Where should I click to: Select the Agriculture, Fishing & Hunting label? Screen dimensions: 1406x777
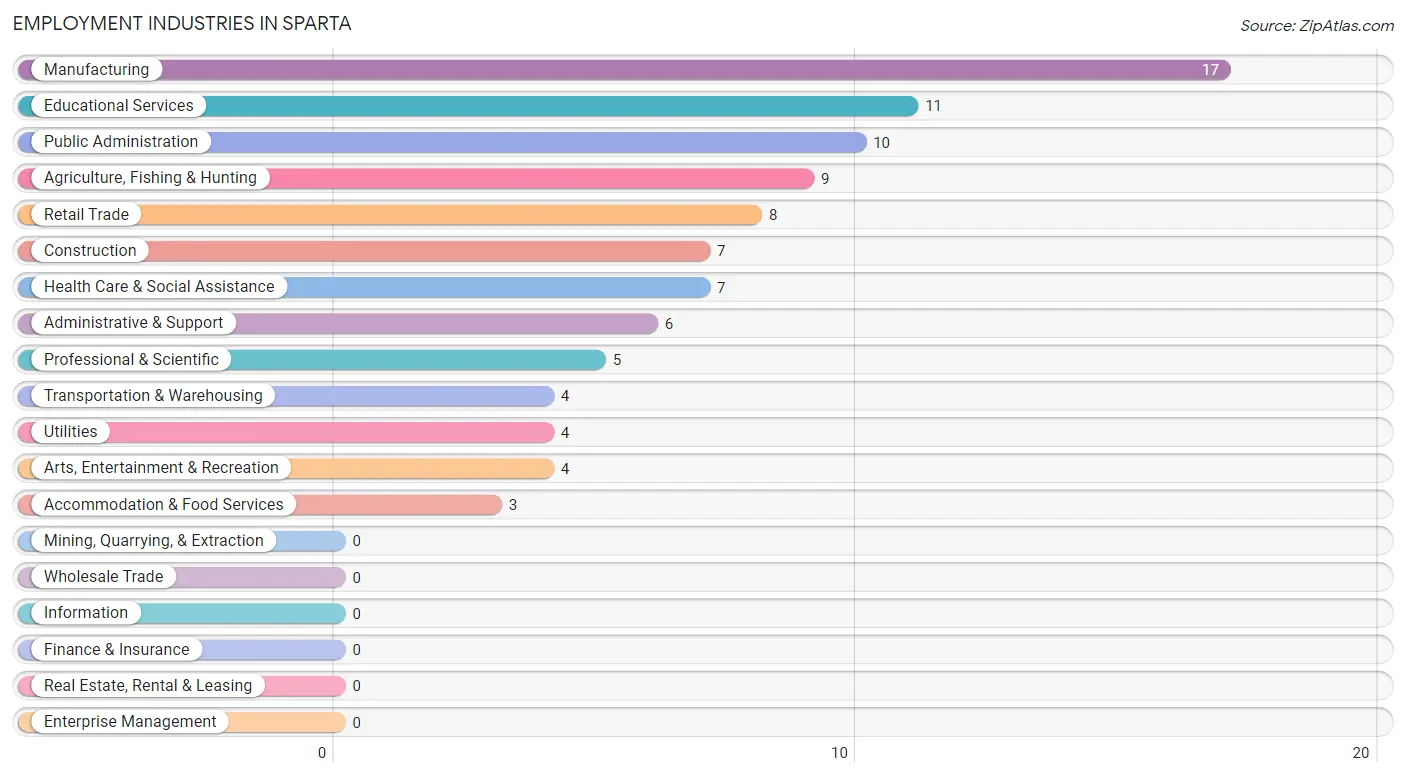(x=150, y=178)
